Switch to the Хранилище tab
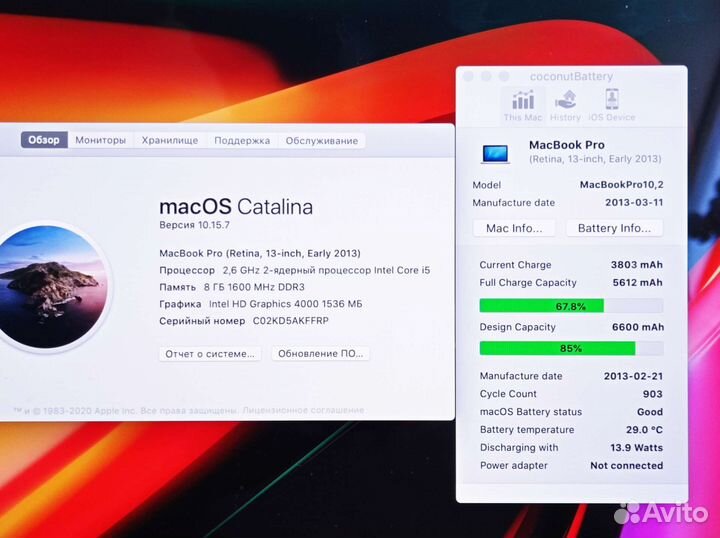The image size is (720, 538). point(170,140)
